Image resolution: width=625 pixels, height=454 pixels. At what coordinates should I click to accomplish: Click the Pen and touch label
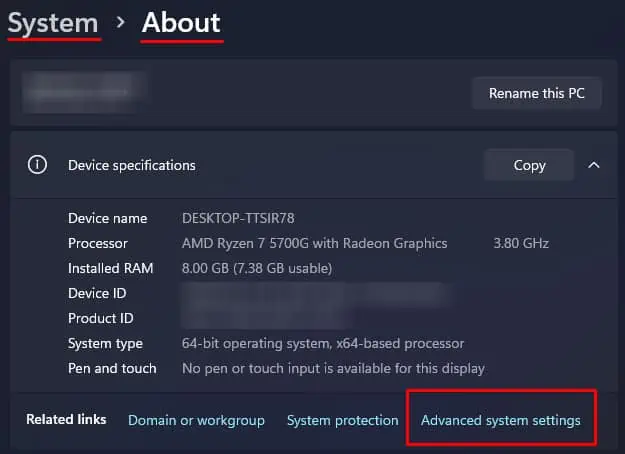tap(112, 368)
